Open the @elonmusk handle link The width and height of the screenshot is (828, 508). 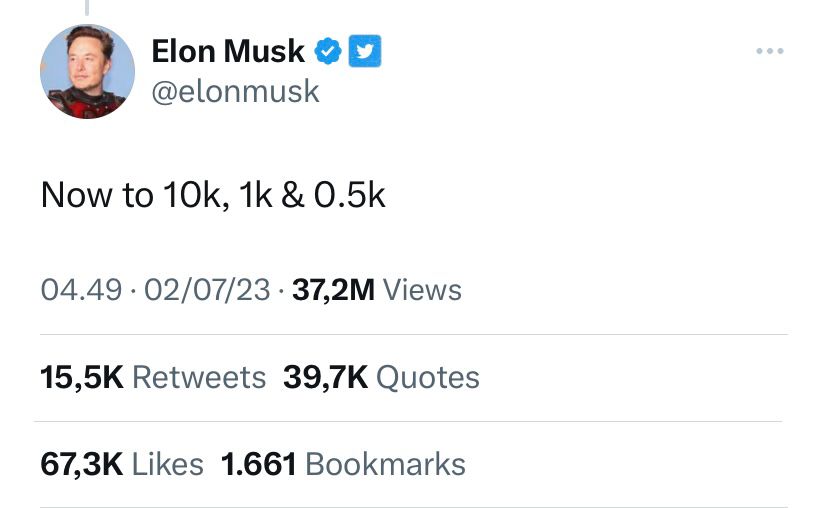click(235, 92)
